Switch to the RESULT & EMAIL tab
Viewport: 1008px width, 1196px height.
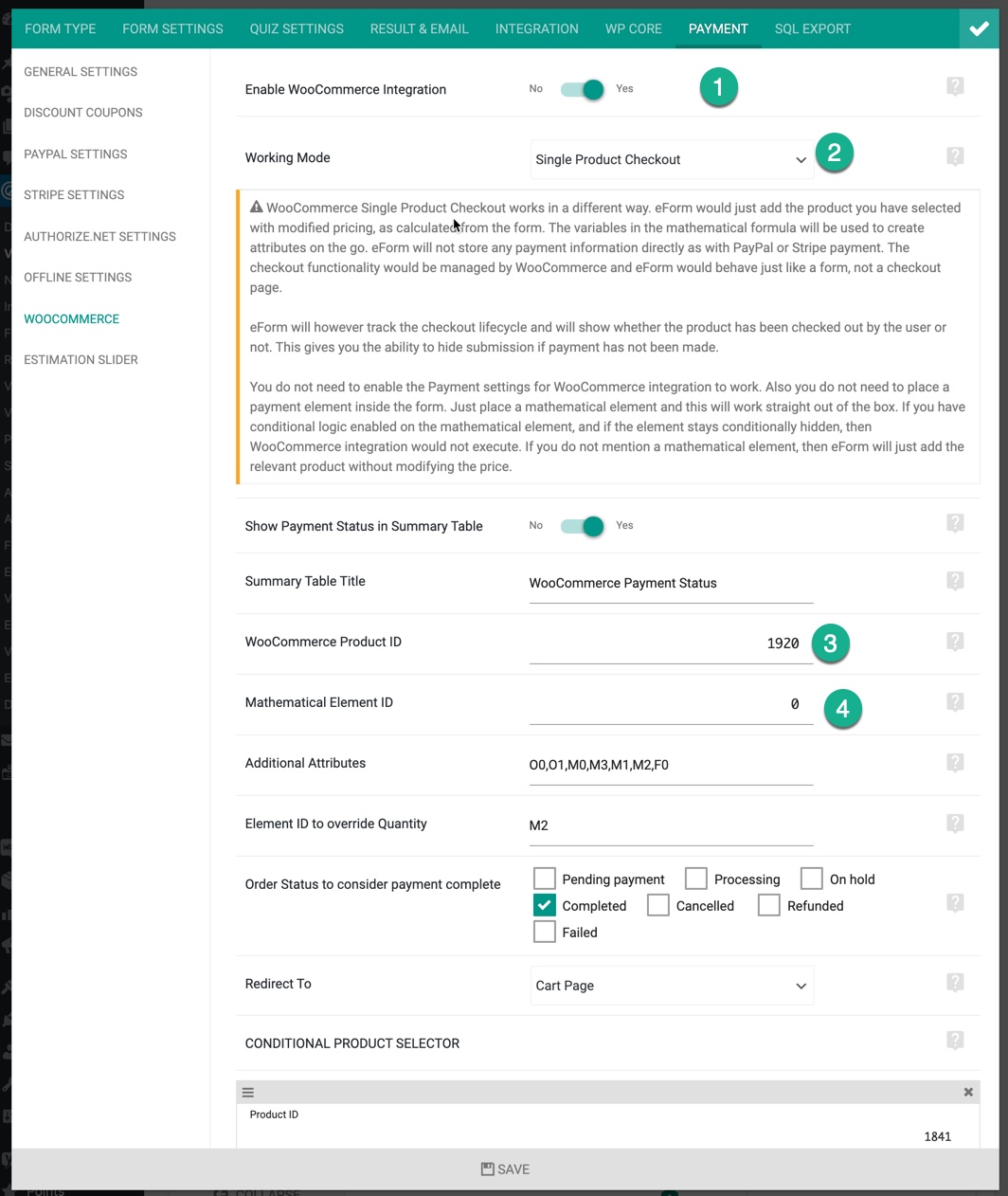point(420,28)
